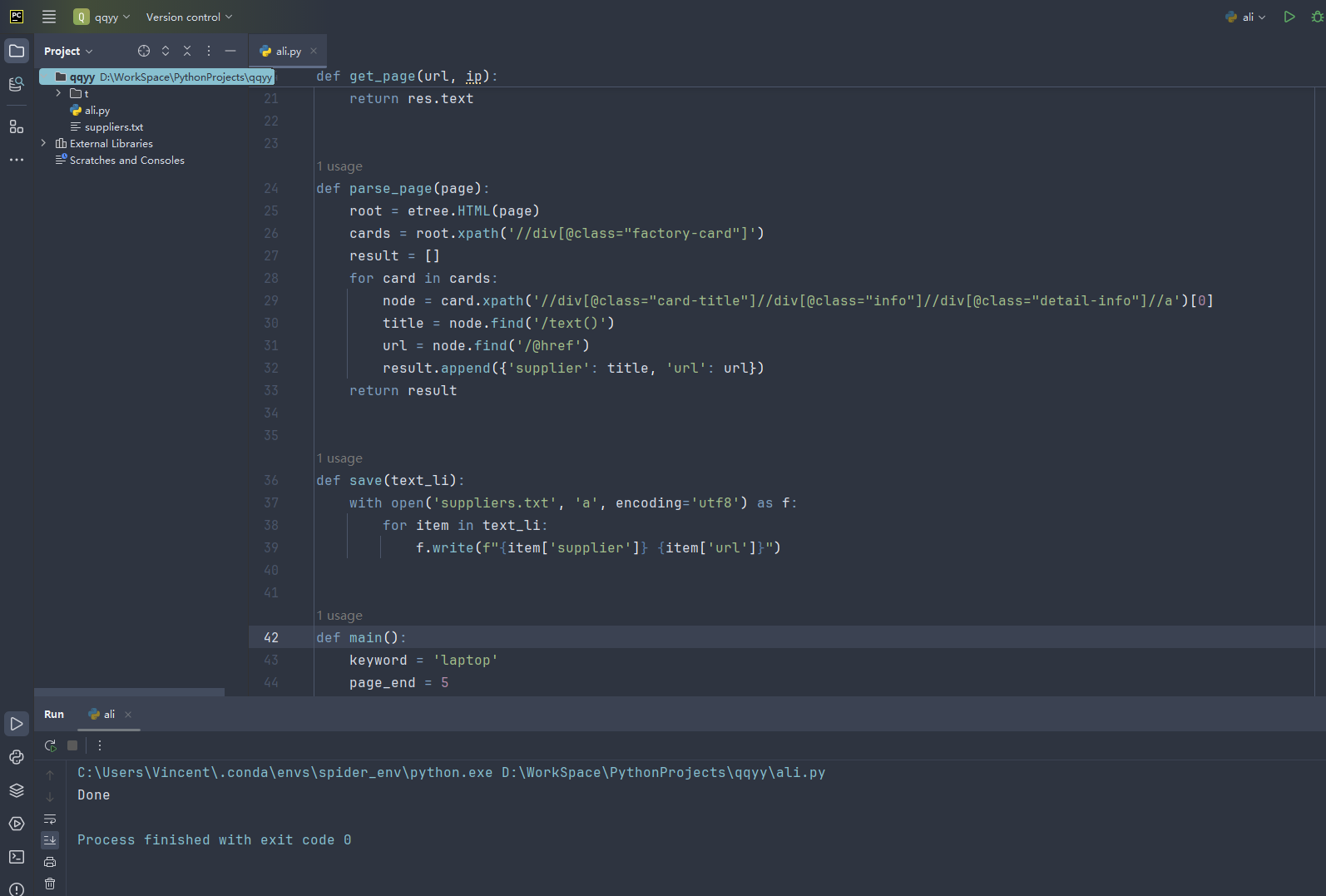Click the Rerun ali icon
The width and height of the screenshot is (1326, 896).
pos(51,745)
